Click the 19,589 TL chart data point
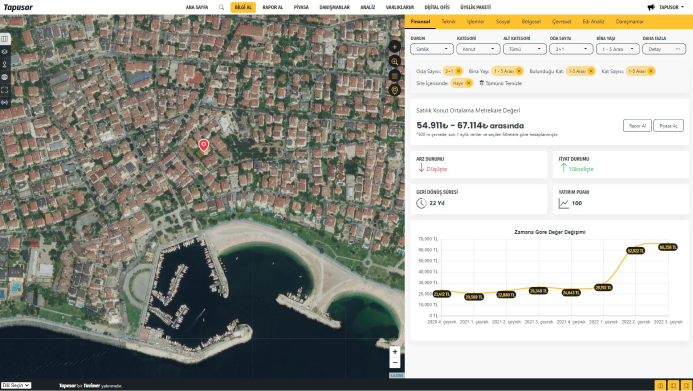 coord(474,297)
